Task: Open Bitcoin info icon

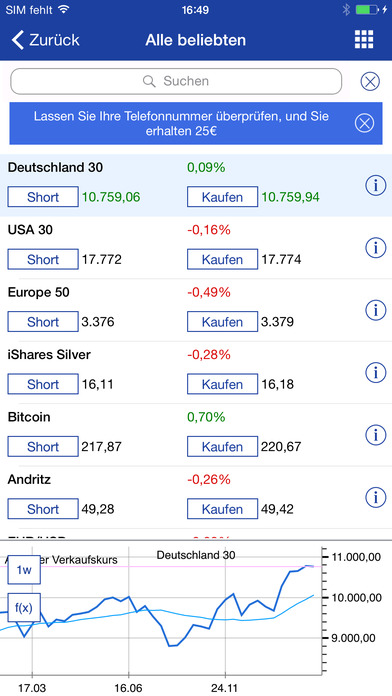Action: [x=376, y=435]
